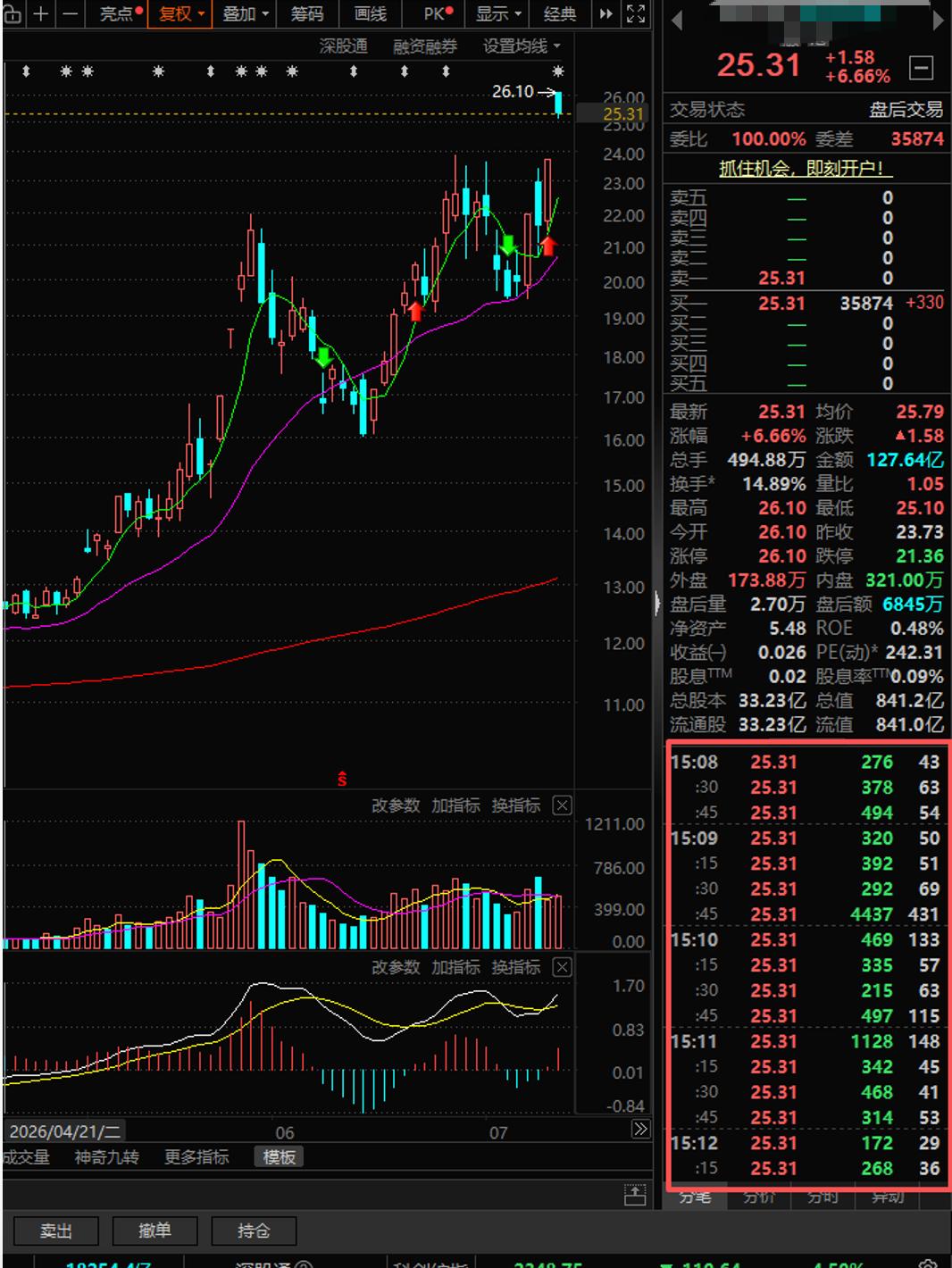
Task: Jump to latest candles with double-chevron
Action: point(640,1130)
